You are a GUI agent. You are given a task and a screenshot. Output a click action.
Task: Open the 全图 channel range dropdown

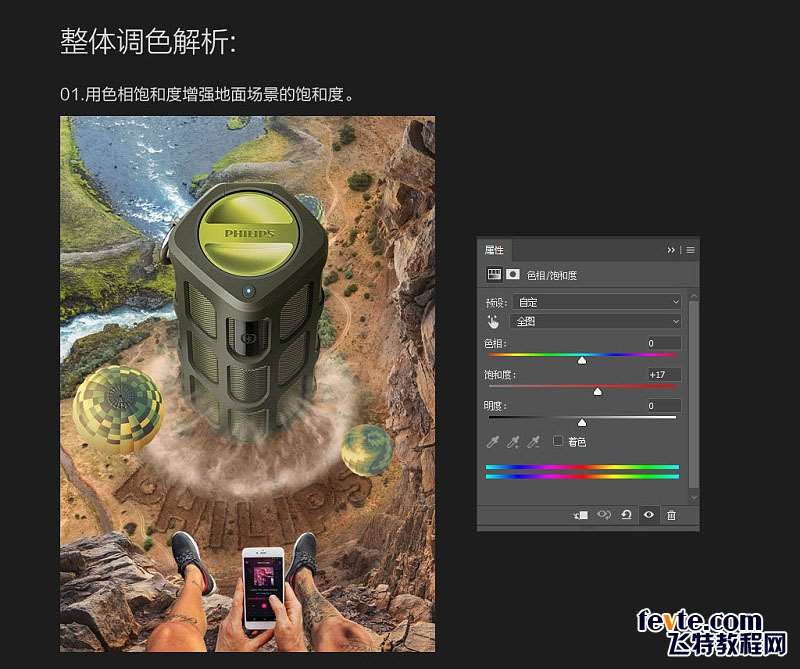click(596, 321)
